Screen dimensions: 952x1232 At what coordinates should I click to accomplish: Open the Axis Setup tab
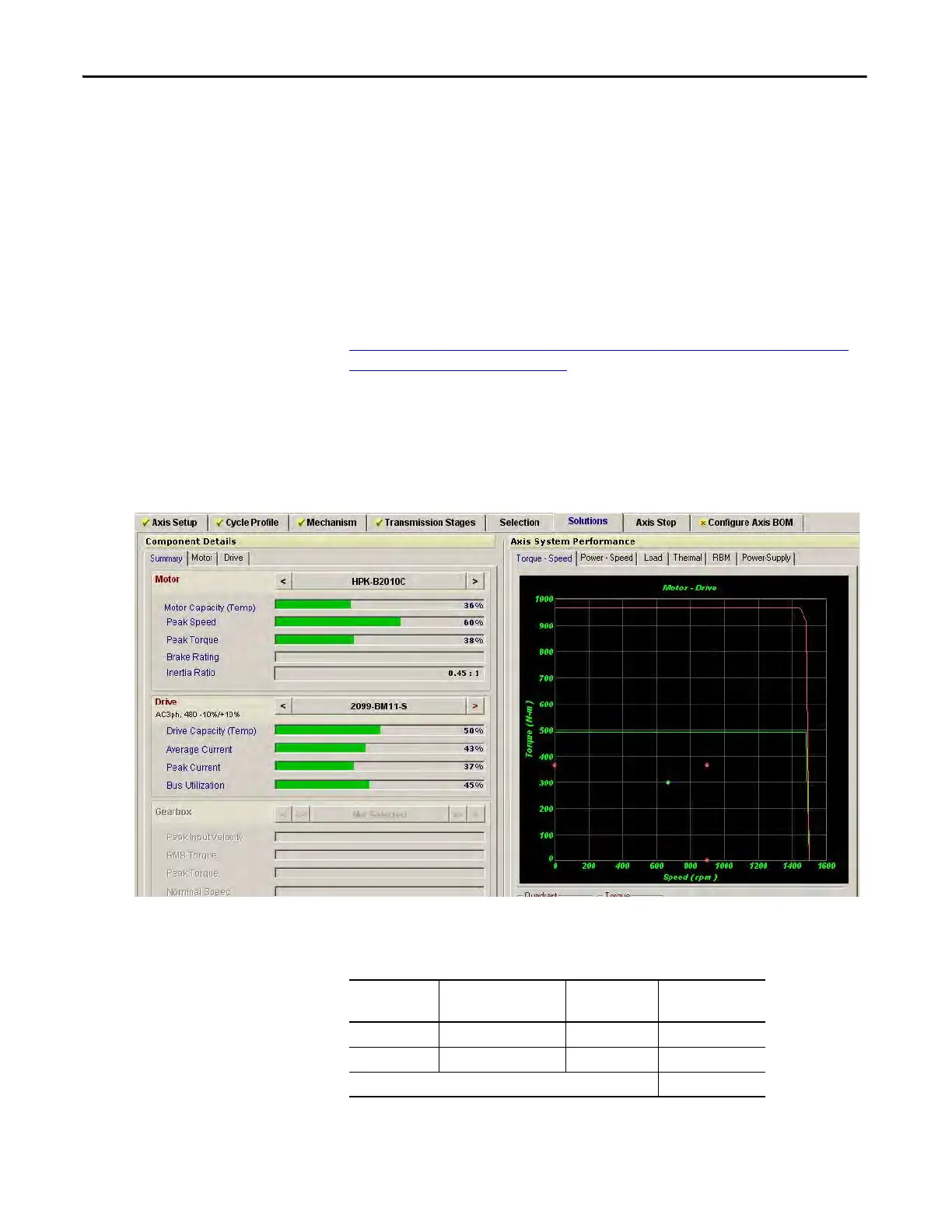171,523
